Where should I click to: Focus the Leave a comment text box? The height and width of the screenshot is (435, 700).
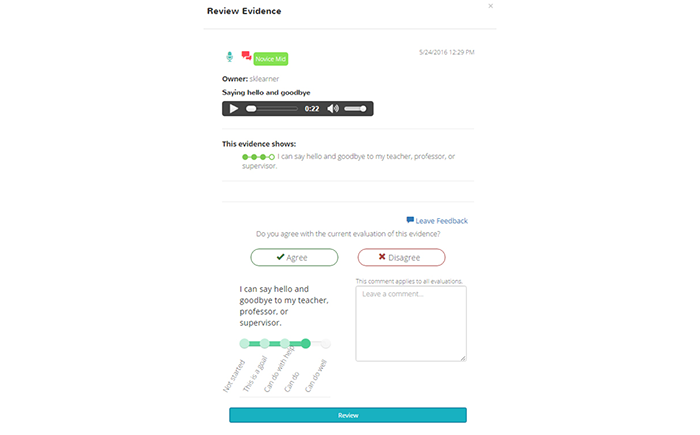pos(411,323)
